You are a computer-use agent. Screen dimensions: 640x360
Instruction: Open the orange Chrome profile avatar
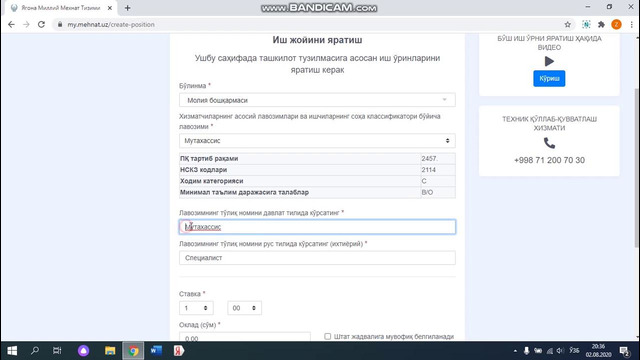coord(616,24)
